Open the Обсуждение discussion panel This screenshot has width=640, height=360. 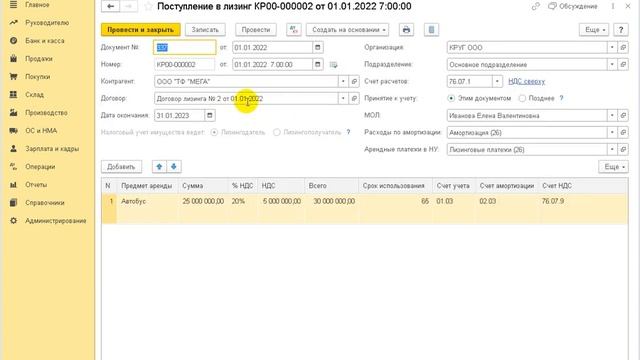tap(572, 7)
